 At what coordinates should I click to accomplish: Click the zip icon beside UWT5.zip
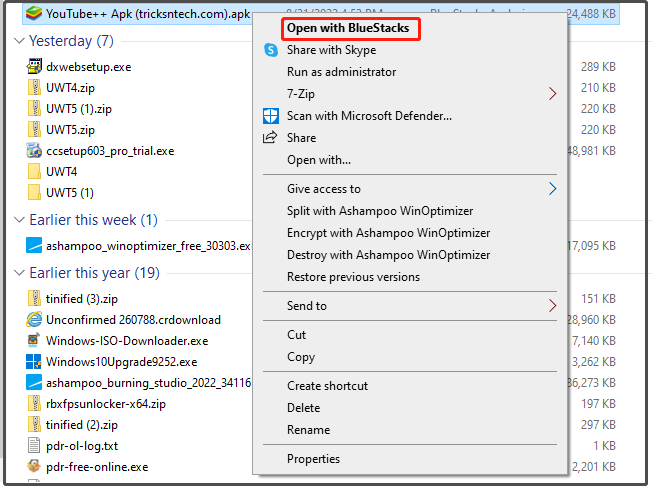click(34, 129)
